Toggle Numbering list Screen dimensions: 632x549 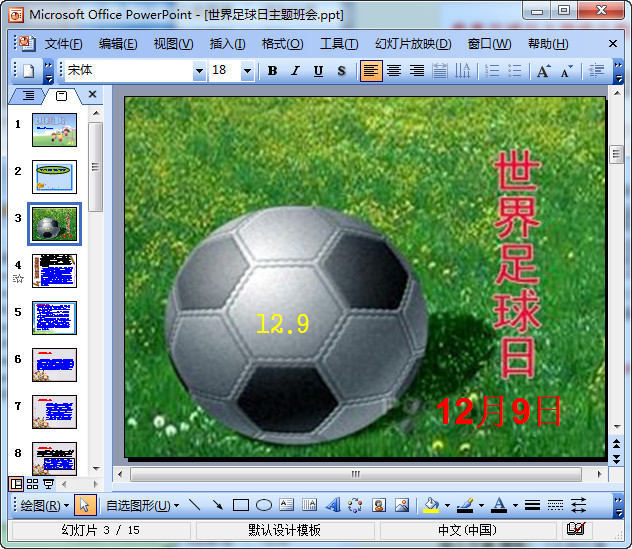tap(492, 71)
